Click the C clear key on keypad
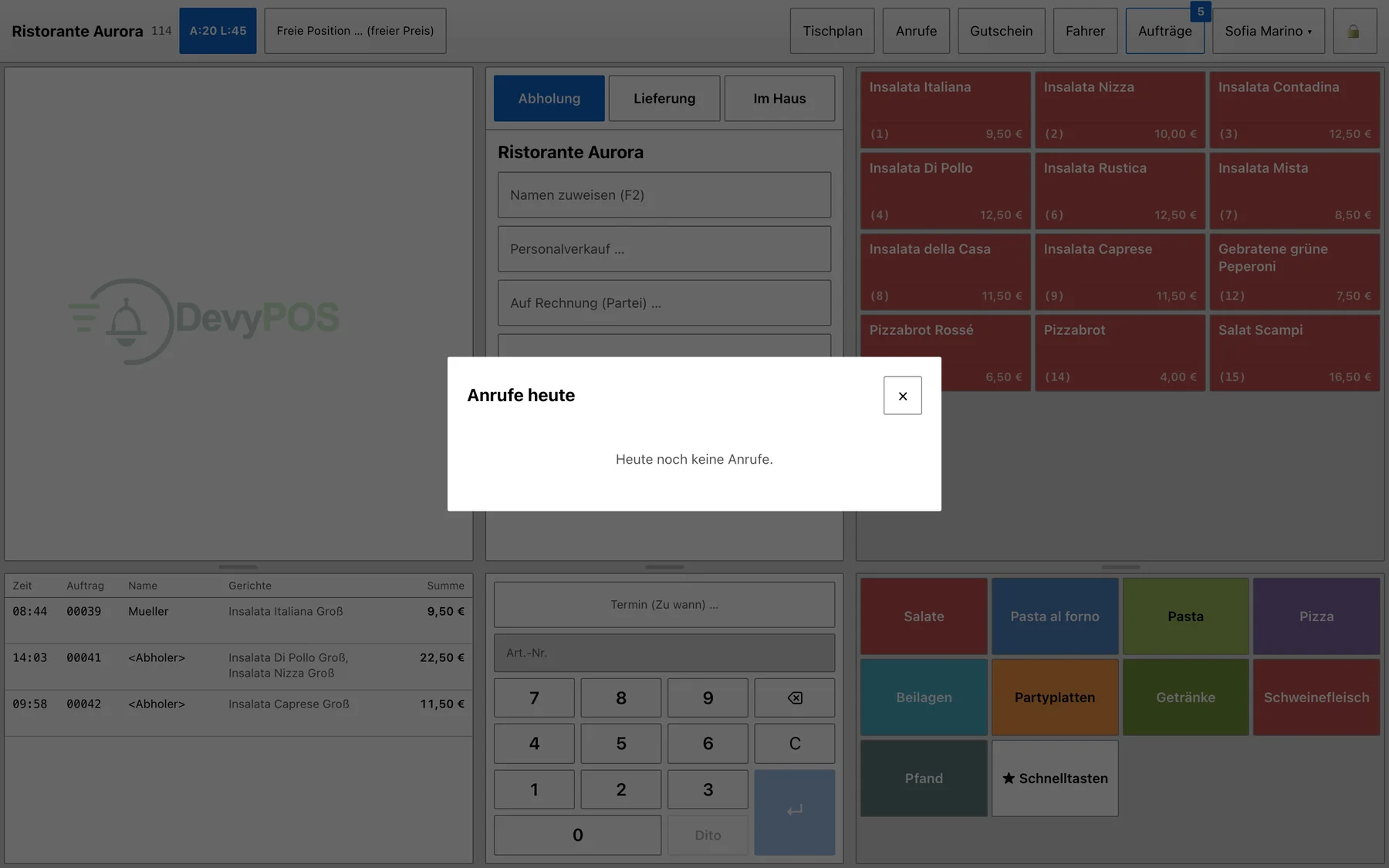 794,743
